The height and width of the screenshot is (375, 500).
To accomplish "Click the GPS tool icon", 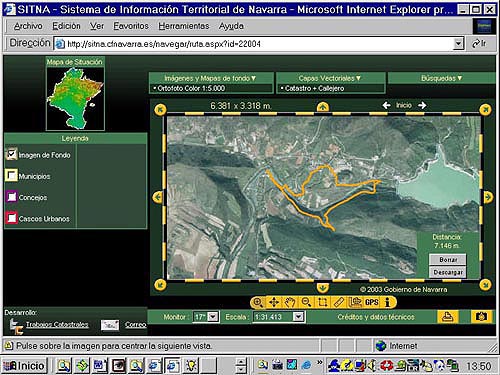I will (x=371, y=302).
